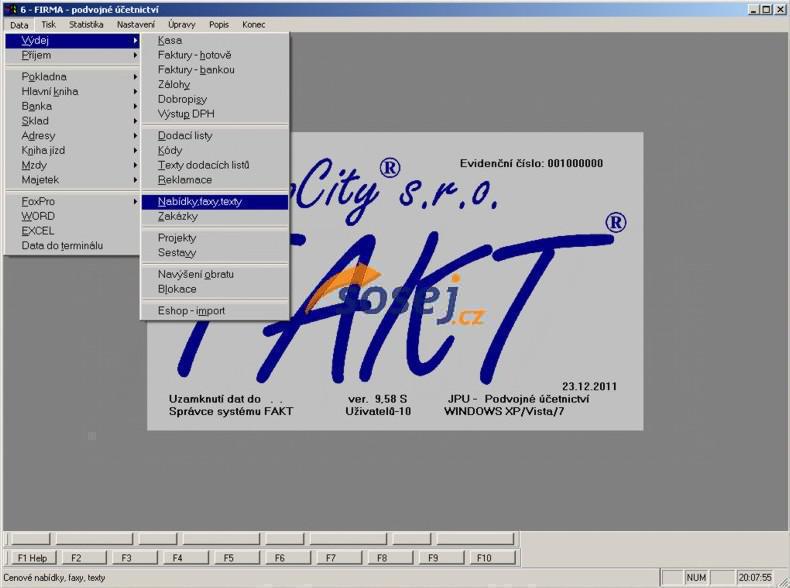Expand the Sklad submenu
790x588 pixels.
point(73,121)
